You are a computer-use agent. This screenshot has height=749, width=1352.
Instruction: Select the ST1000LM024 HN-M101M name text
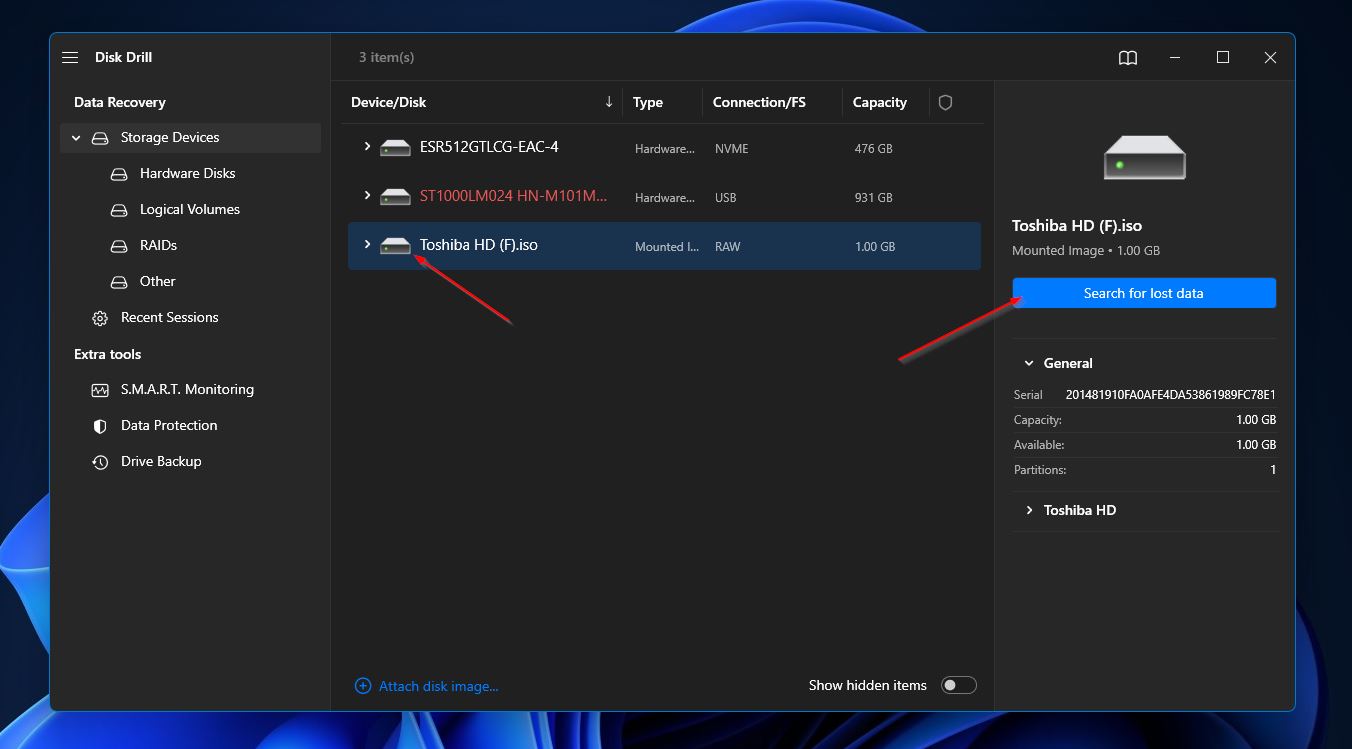[513, 196]
